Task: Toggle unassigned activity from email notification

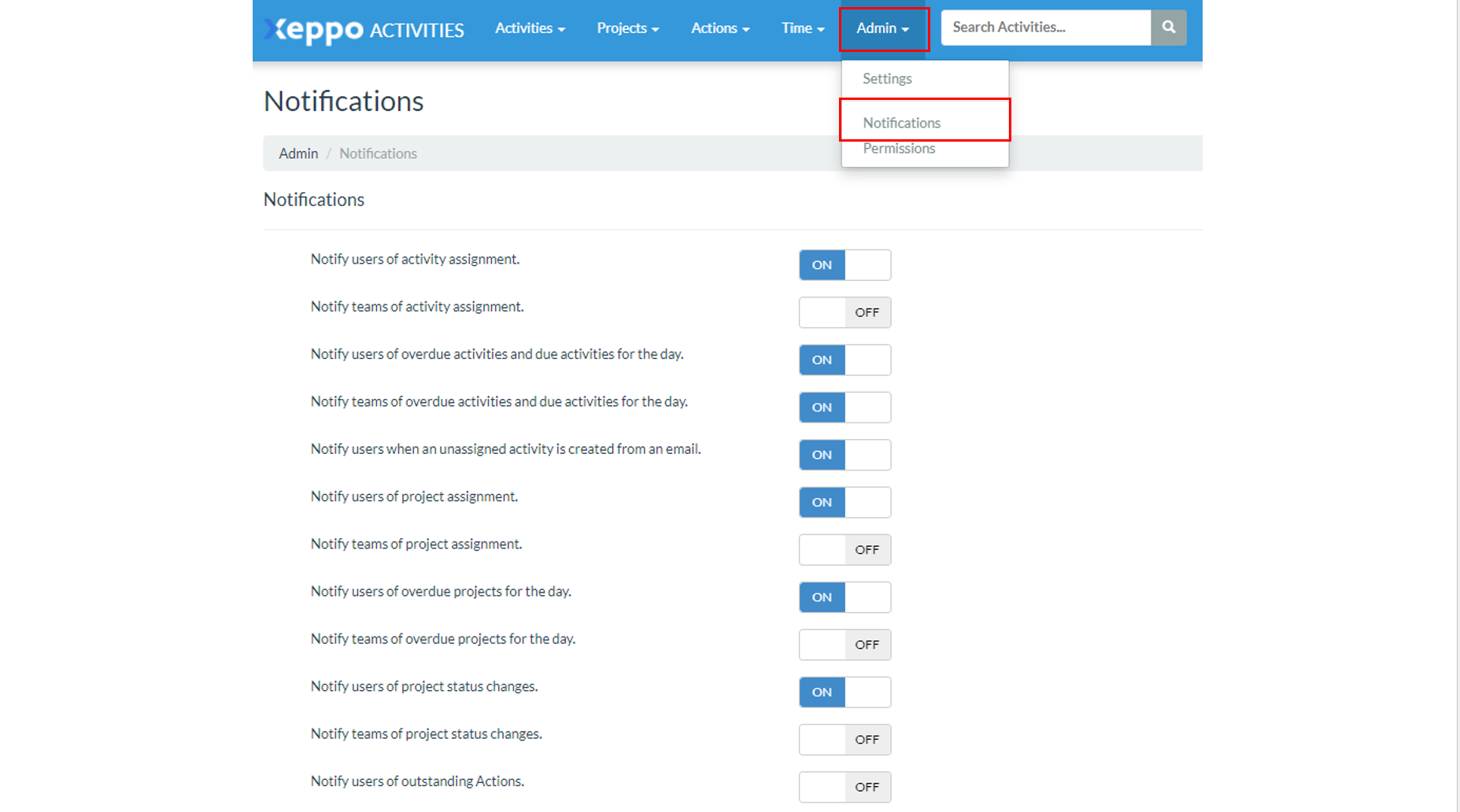Action: point(845,455)
